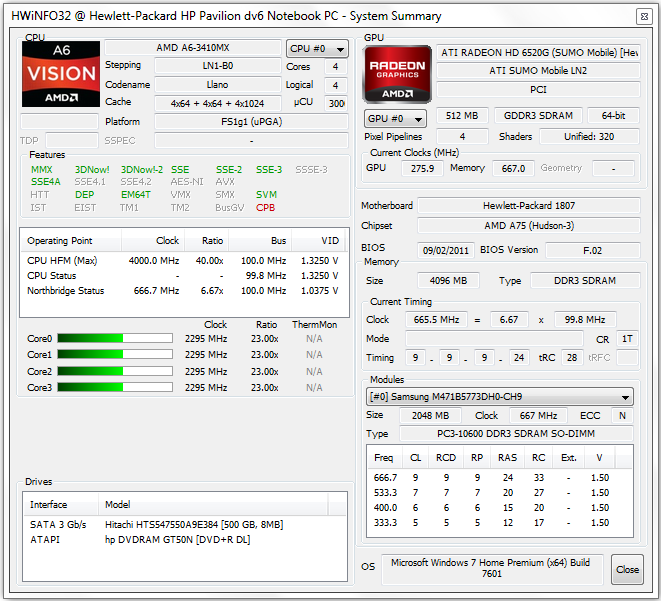Click the empty TDP field
661x601 pixels.
point(72,140)
